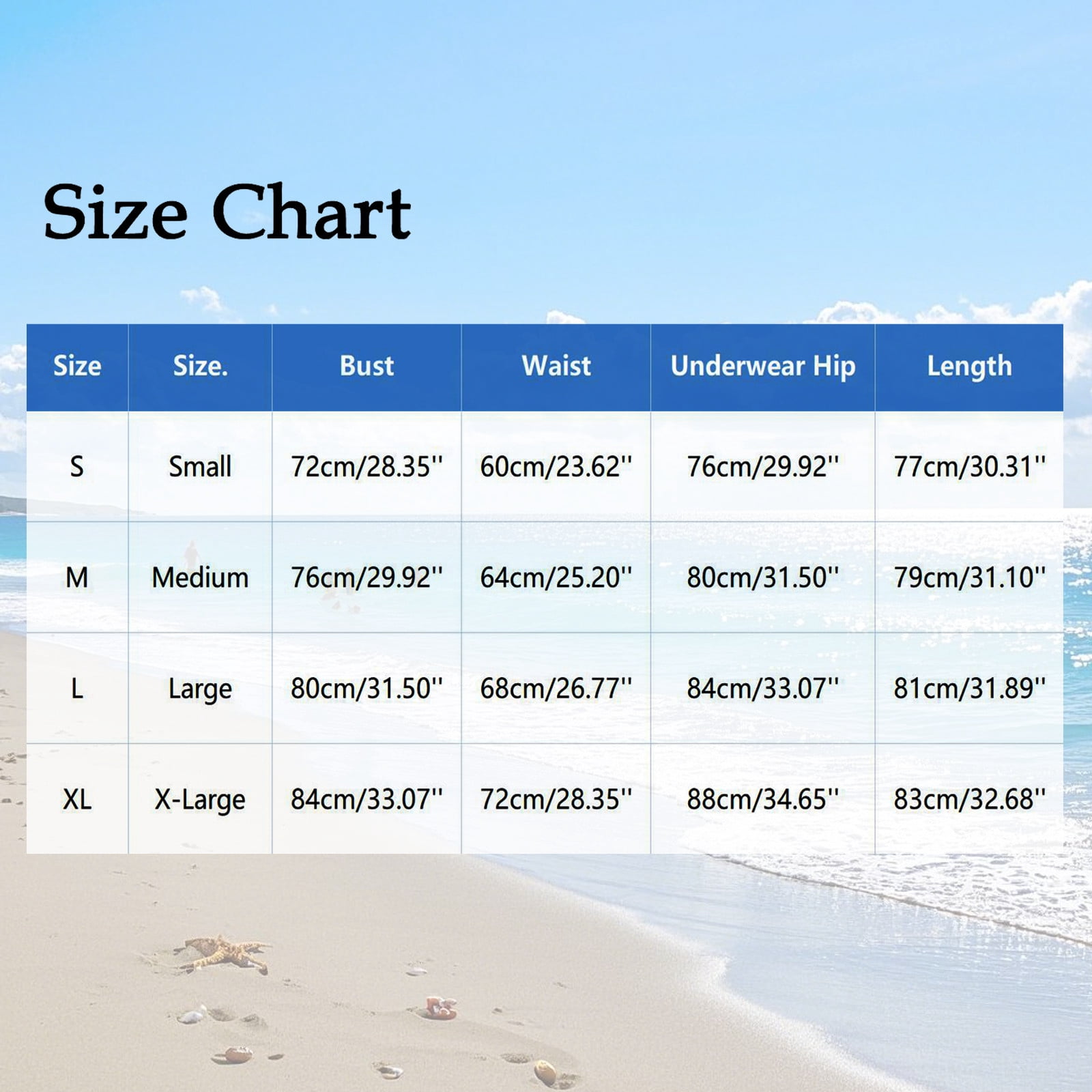Image resolution: width=1092 pixels, height=1092 pixels.
Task: Select the Medium label cell
Action: pyautogui.click(x=200, y=578)
